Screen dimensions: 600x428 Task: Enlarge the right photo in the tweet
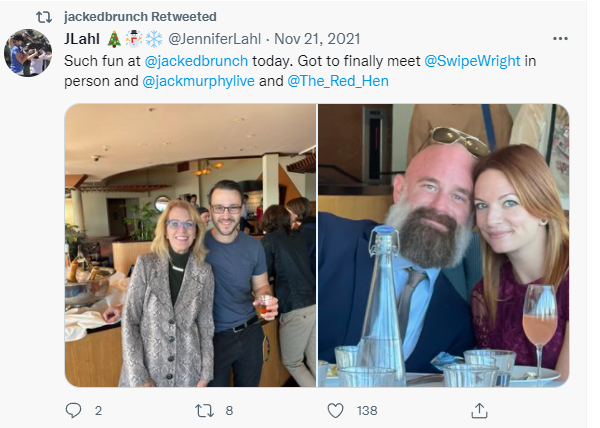coord(443,245)
